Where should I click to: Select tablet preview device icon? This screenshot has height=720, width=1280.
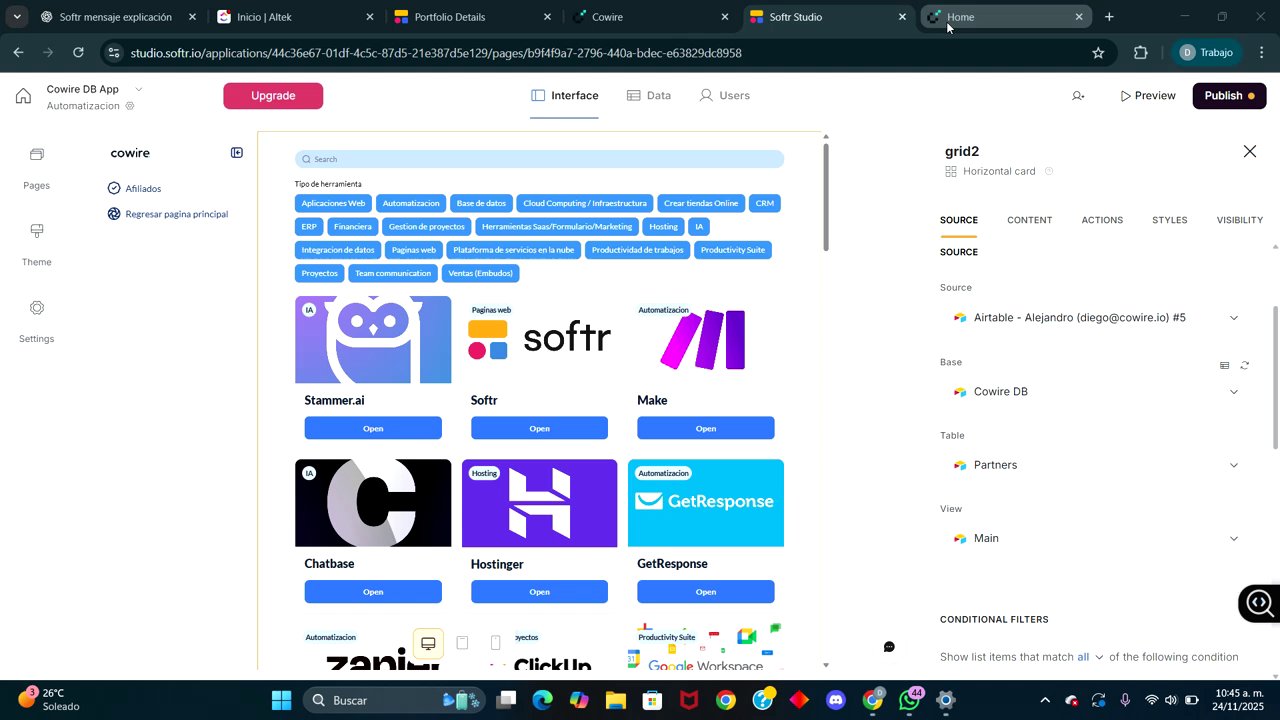462,643
